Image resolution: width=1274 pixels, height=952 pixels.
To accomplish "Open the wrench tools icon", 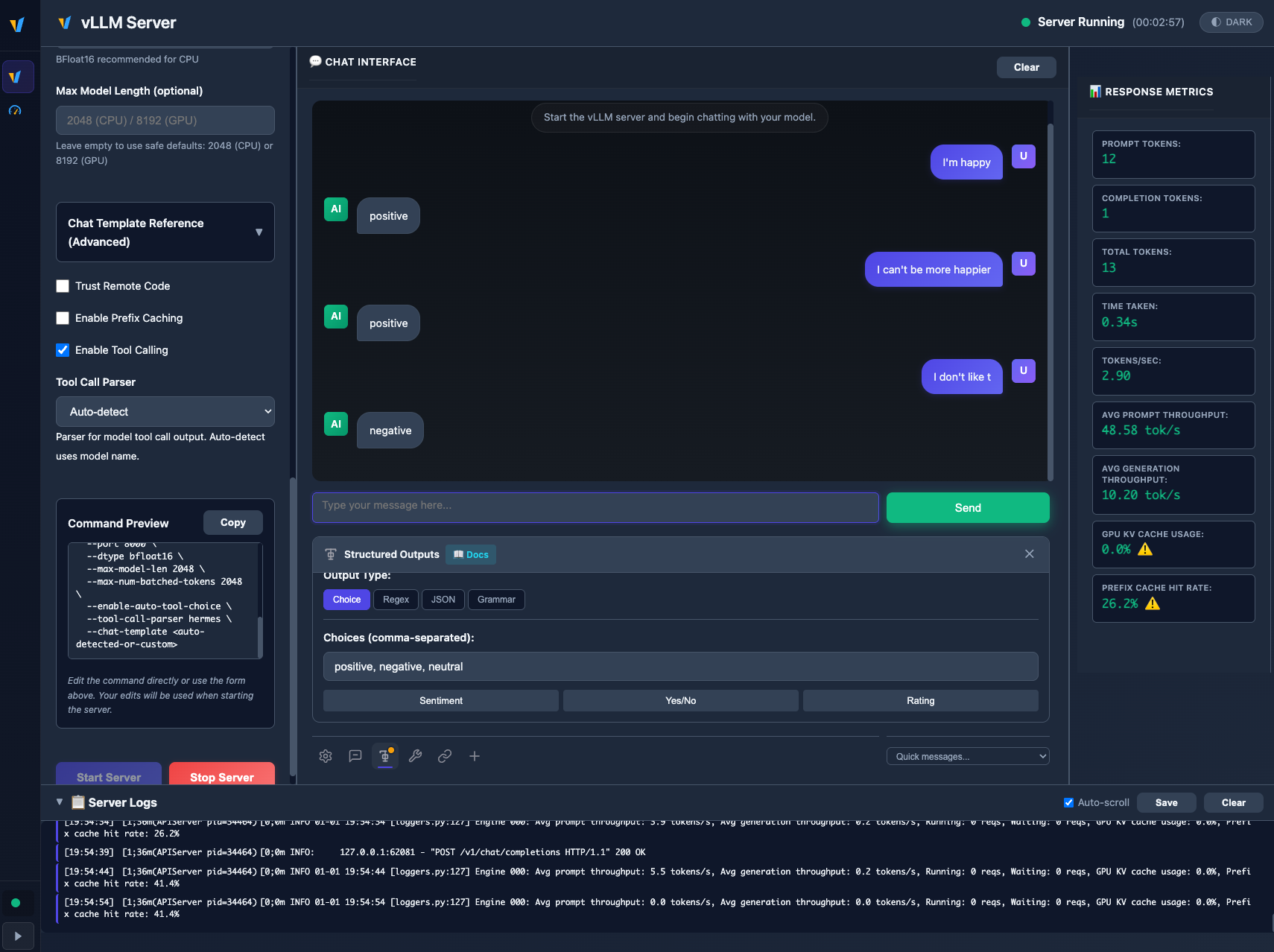I will (x=415, y=756).
